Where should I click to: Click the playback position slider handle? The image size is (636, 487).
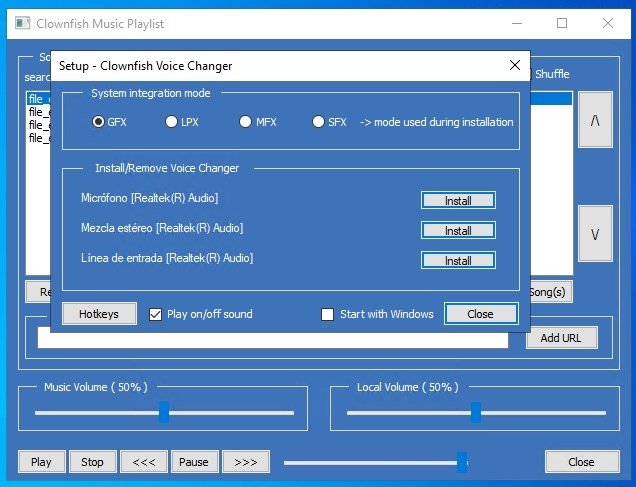click(x=462, y=463)
